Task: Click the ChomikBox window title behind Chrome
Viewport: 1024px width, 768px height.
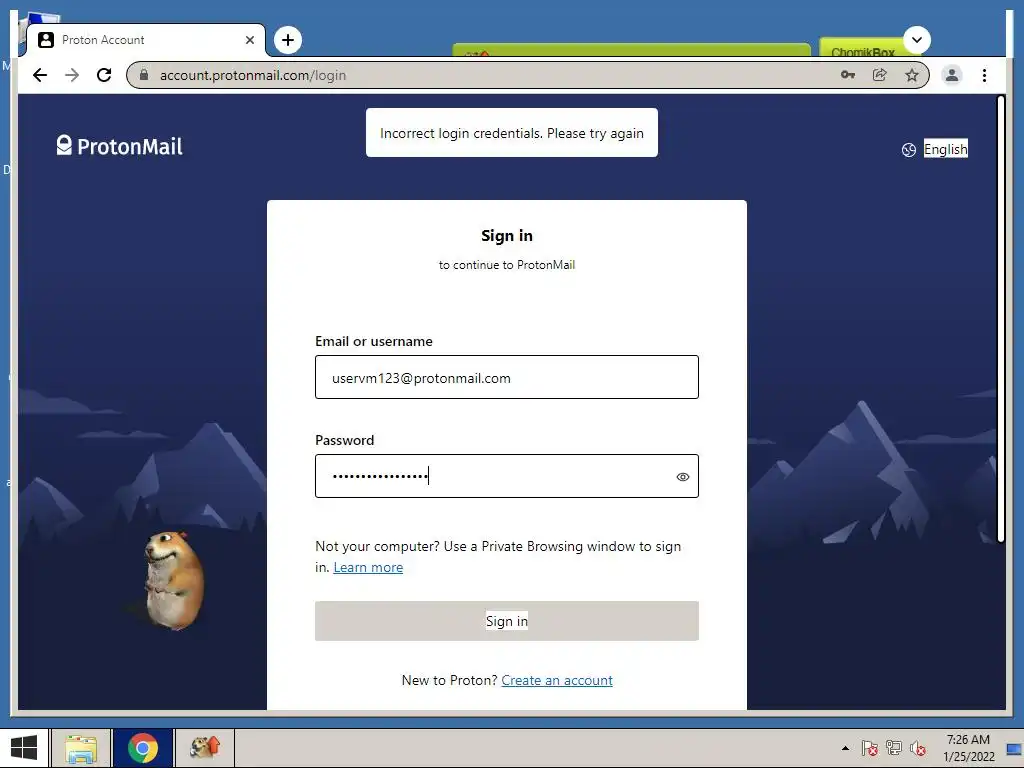Action: pos(863,52)
